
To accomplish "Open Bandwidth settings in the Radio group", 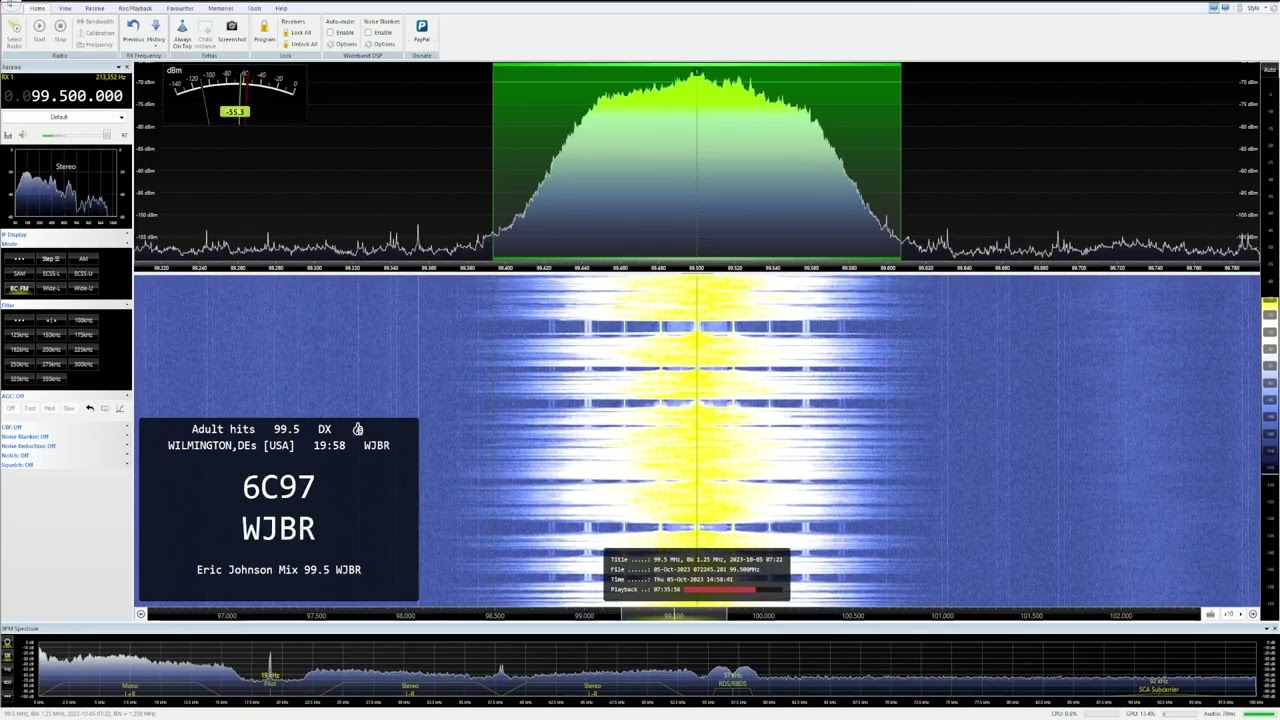I will tap(96, 22).
